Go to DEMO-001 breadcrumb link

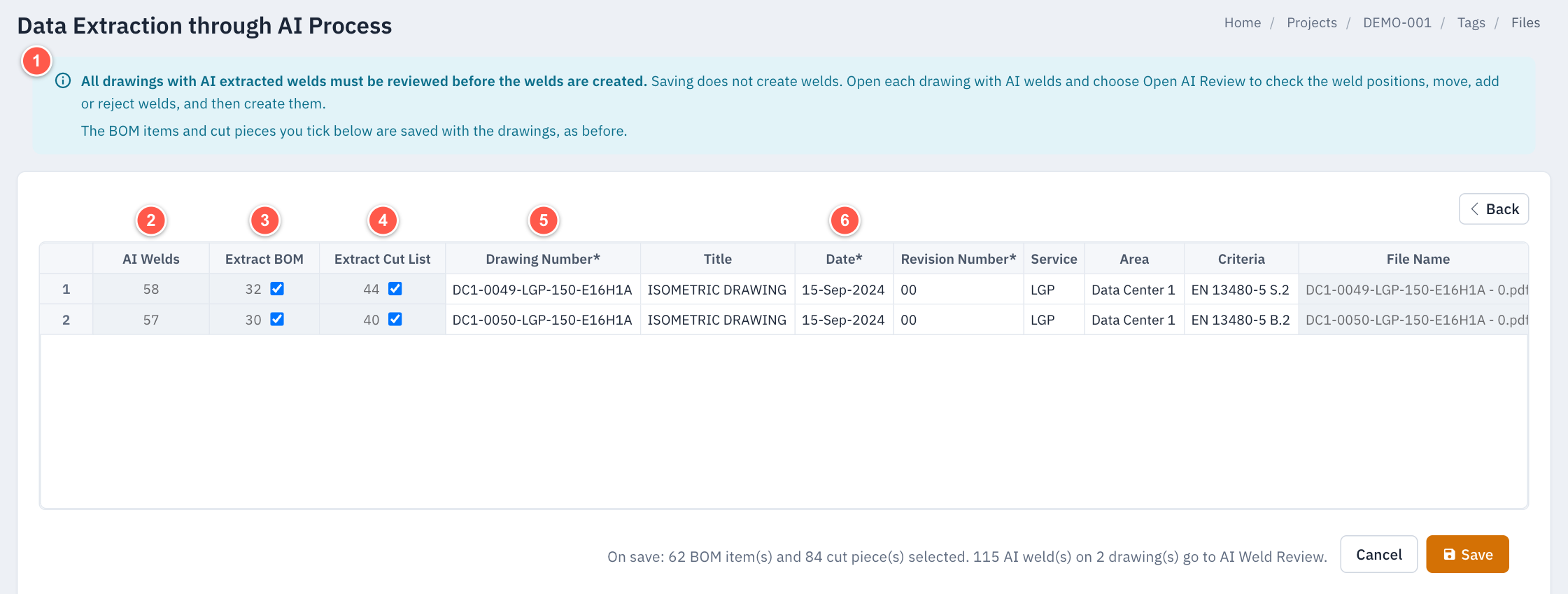[1397, 22]
